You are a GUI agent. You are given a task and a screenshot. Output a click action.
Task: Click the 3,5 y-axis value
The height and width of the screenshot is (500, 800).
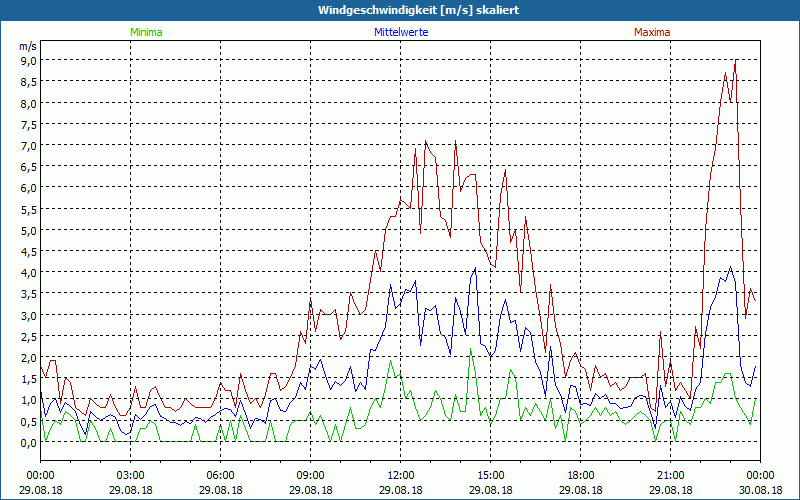pyautogui.click(x=28, y=294)
